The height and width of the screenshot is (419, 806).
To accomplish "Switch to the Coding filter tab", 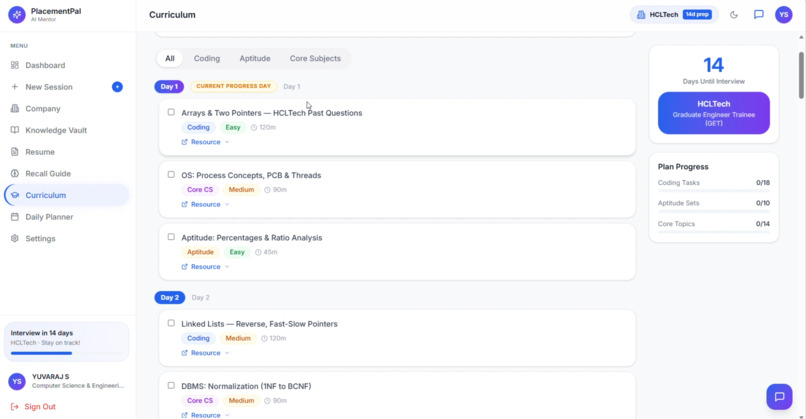I will (x=207, y=59).
